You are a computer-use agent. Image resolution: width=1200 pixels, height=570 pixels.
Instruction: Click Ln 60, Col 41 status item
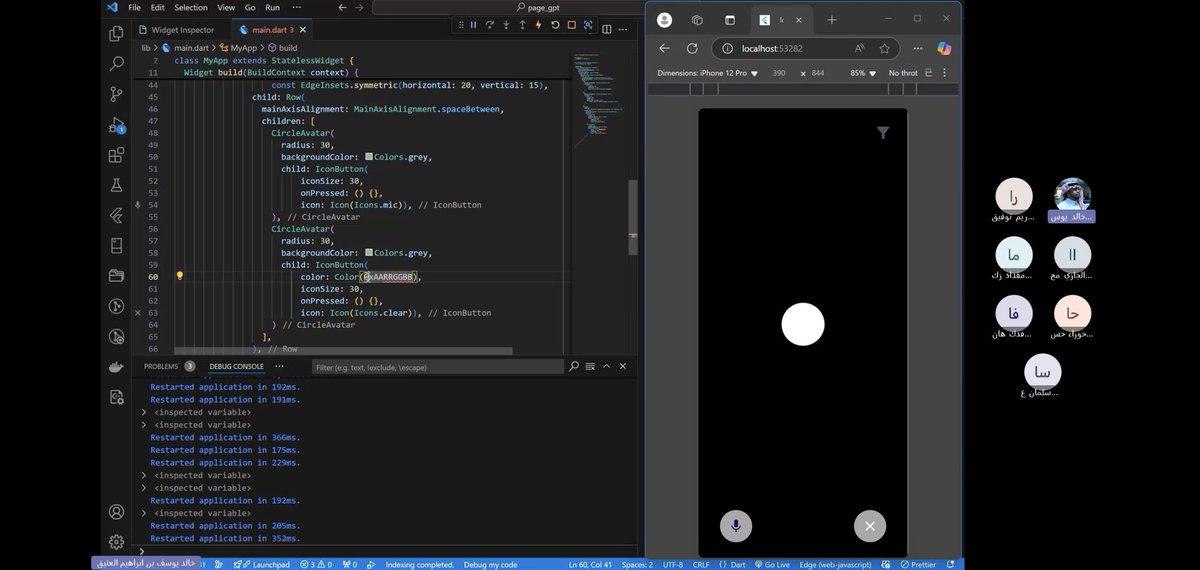(590, 564)
